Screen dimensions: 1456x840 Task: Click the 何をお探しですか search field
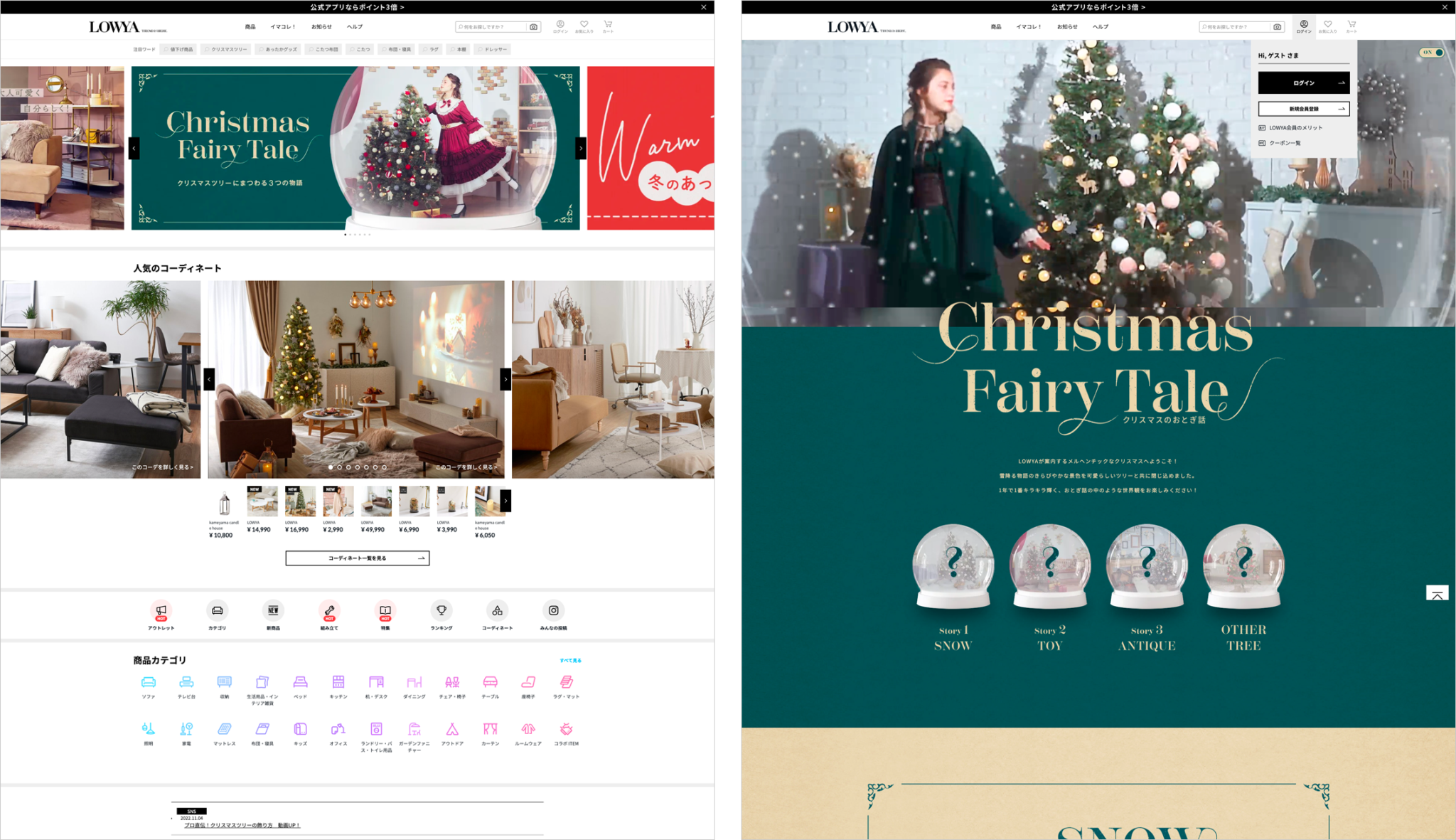pos(494,26)
